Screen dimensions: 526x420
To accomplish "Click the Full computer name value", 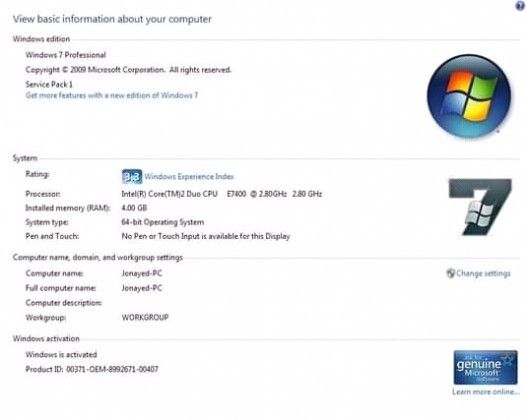I will pos(142,288).
